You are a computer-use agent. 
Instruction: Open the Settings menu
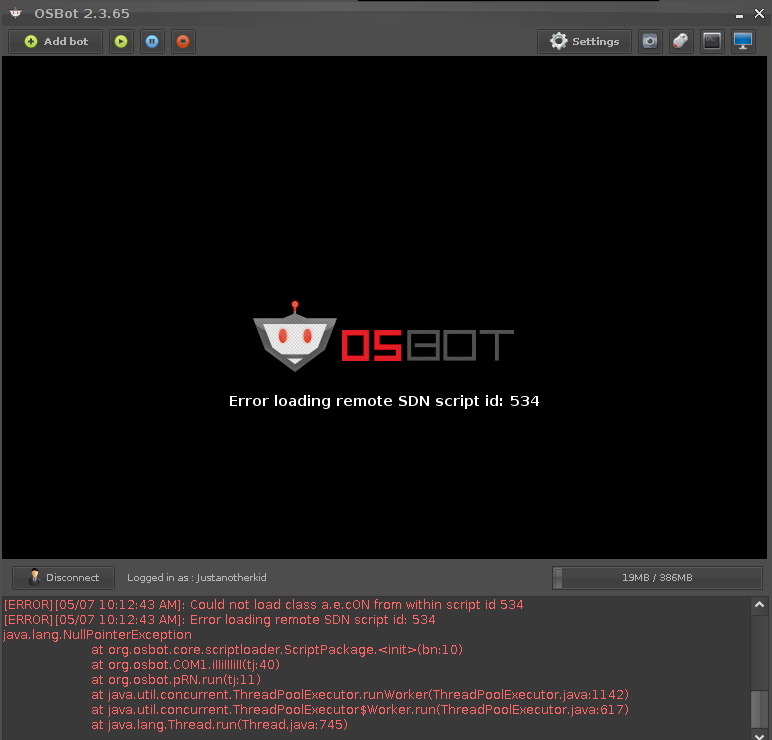[584, 41]
